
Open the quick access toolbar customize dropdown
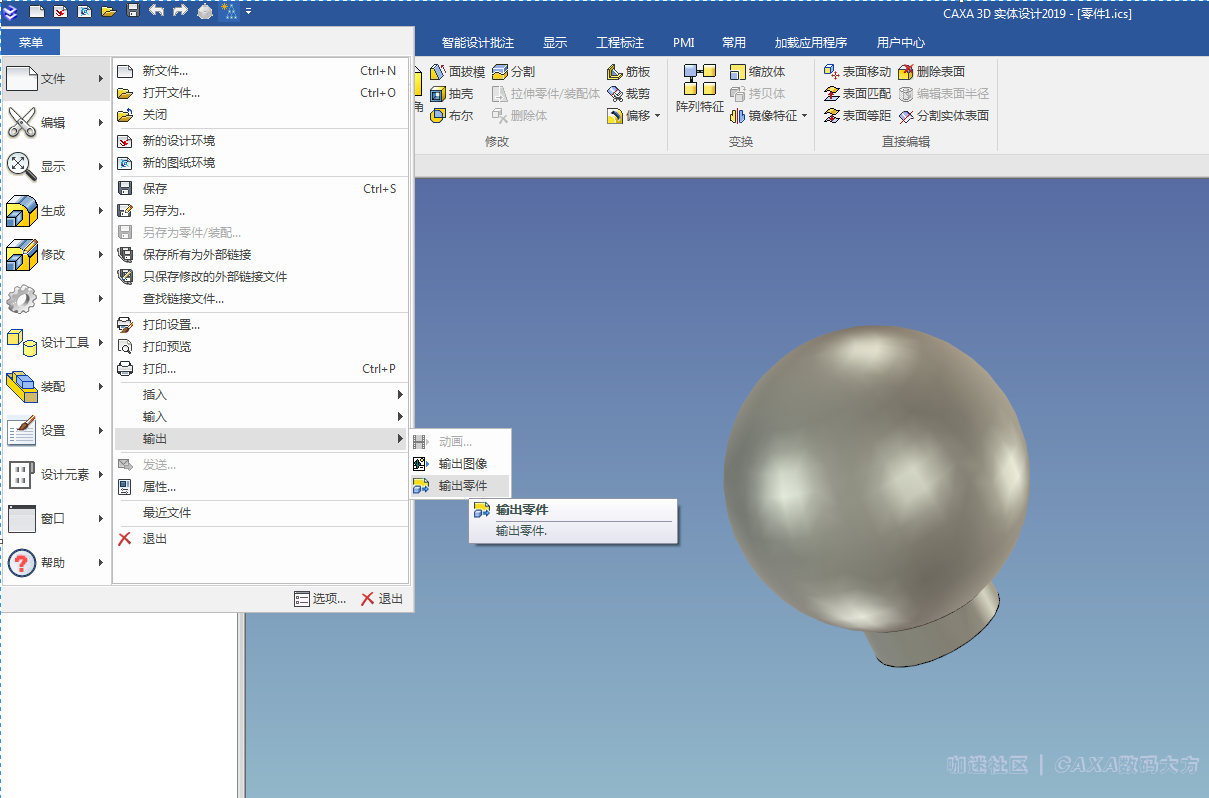click(x=248, y=11)
